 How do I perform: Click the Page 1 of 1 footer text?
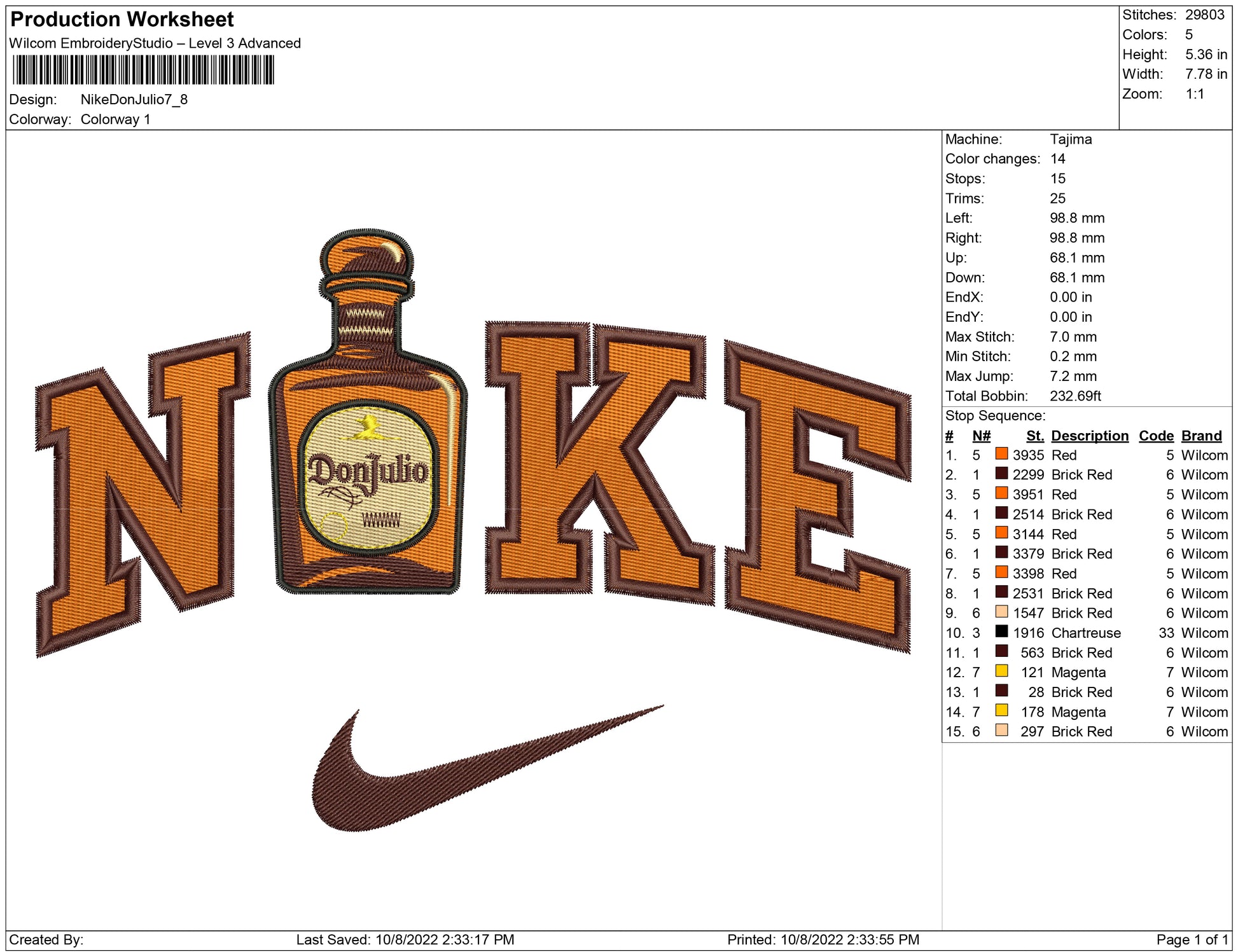pyautogui.click(x=1192, y=939)
